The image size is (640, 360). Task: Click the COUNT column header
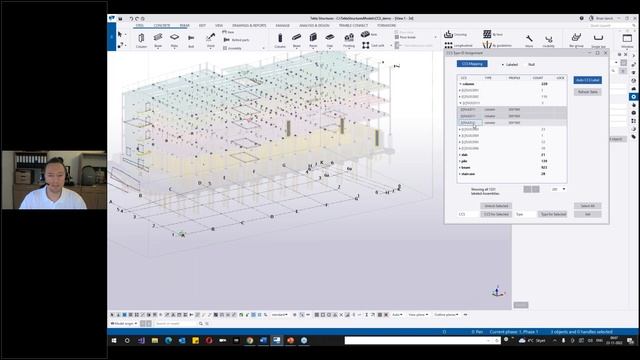(x=538, y=78)
